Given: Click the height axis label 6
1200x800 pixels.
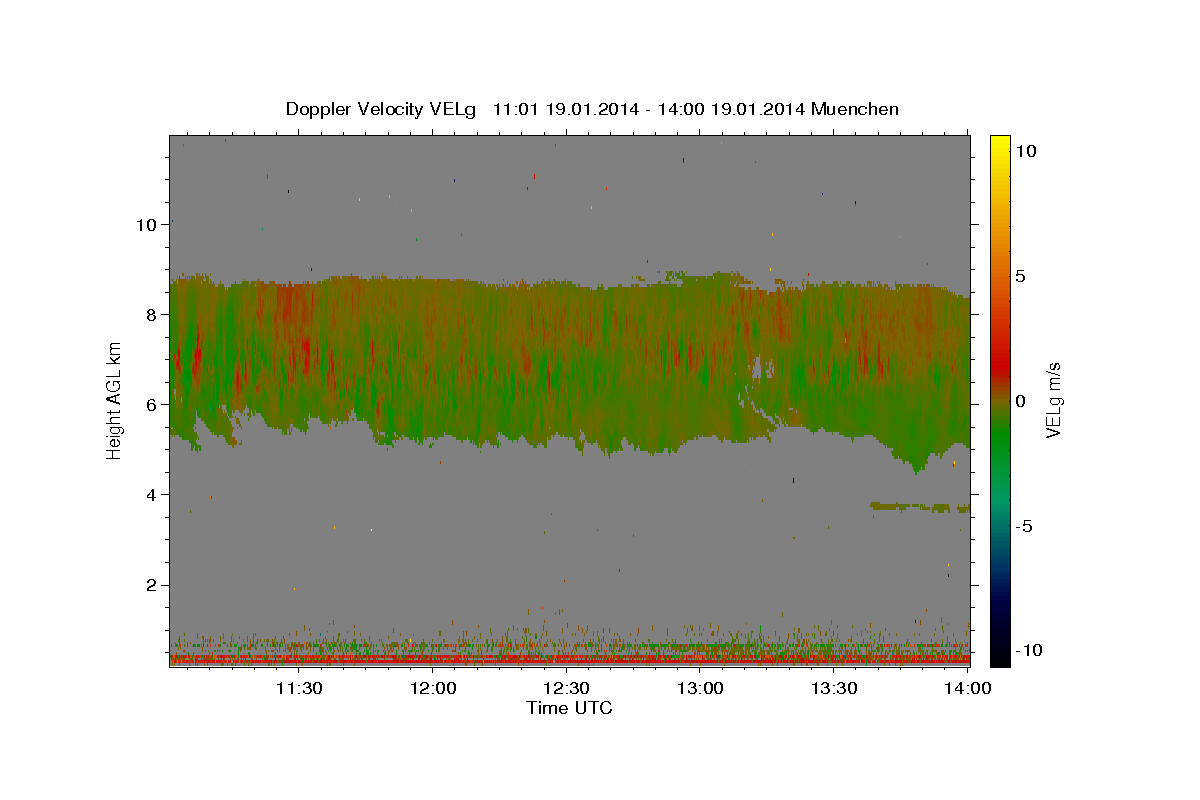Looking at the screenshot, I should (x=151, y=404).
